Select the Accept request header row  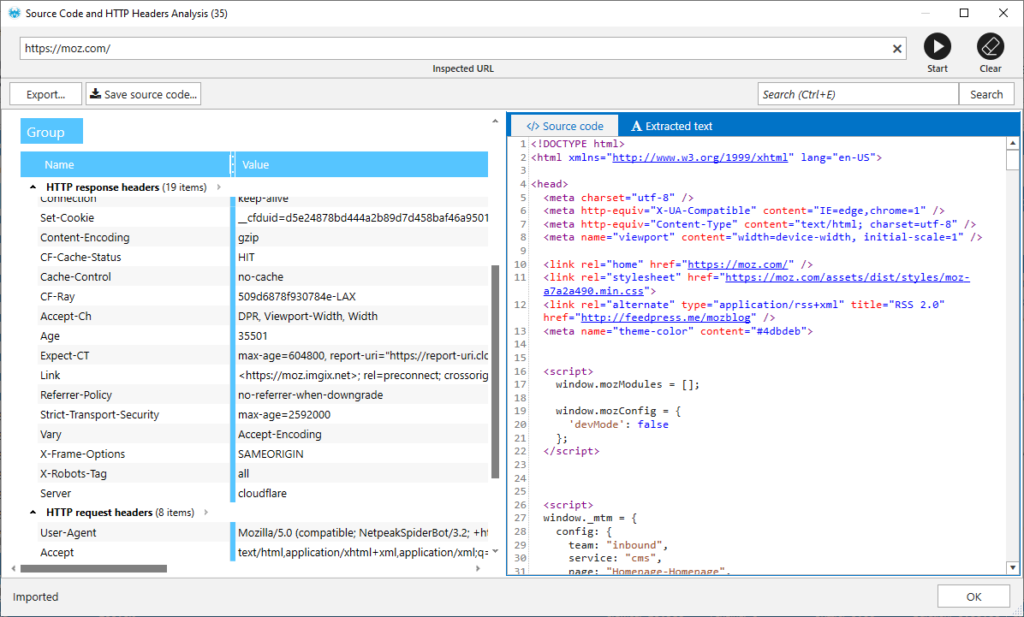point(263,552)
